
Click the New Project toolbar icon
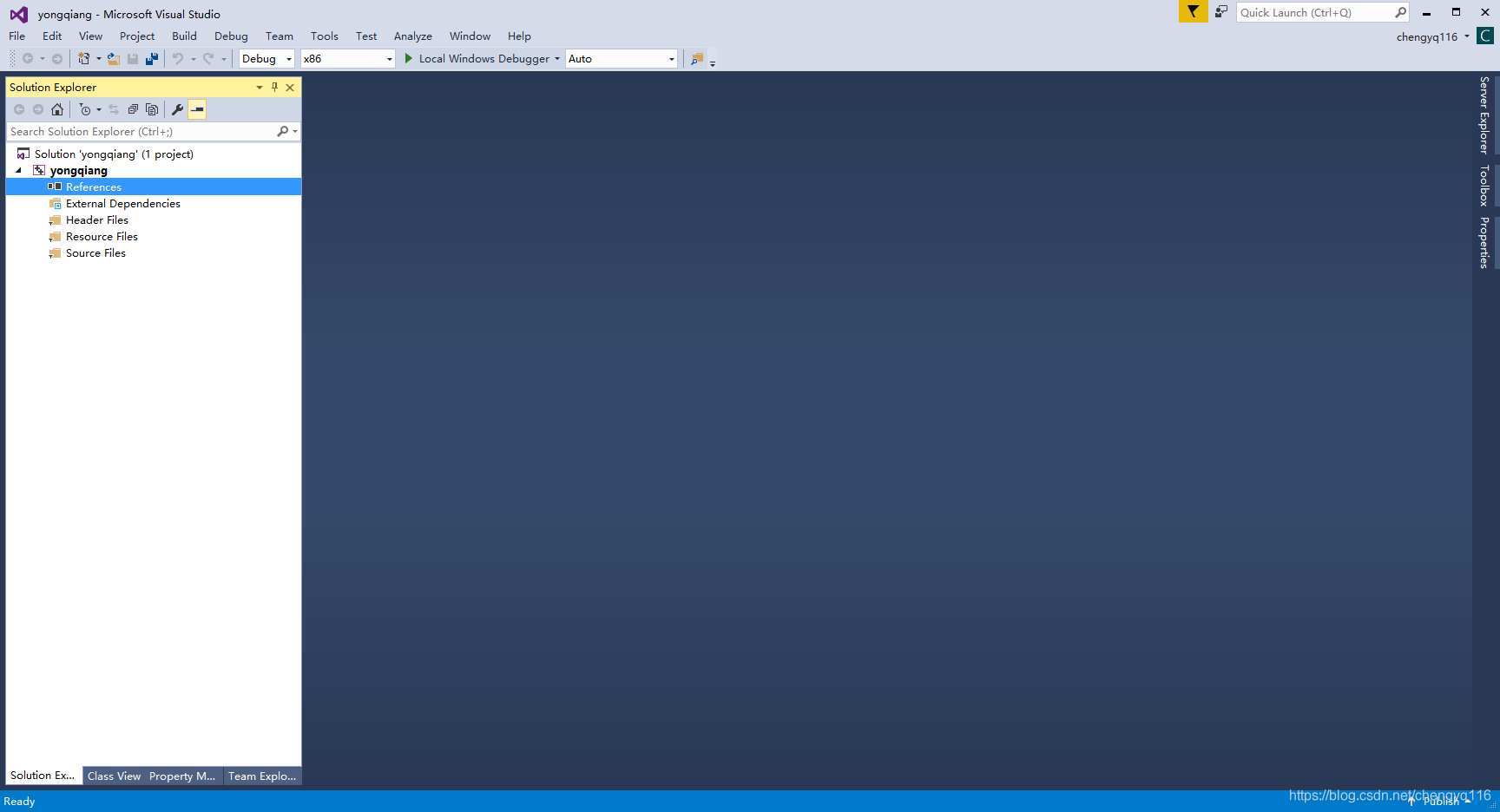click(x=84, y=58)
